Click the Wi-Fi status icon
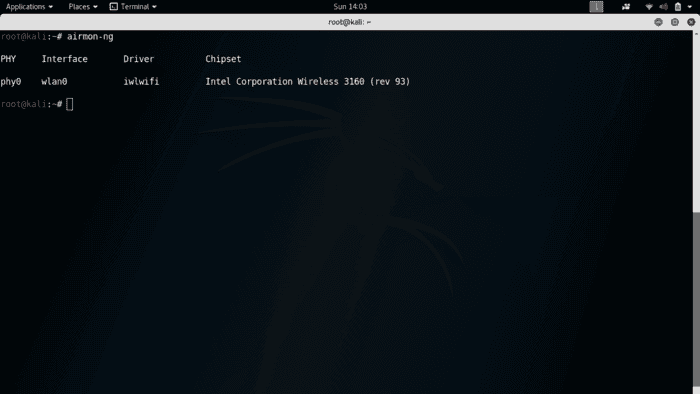The image size is (700, 394). tap(649, 7)
